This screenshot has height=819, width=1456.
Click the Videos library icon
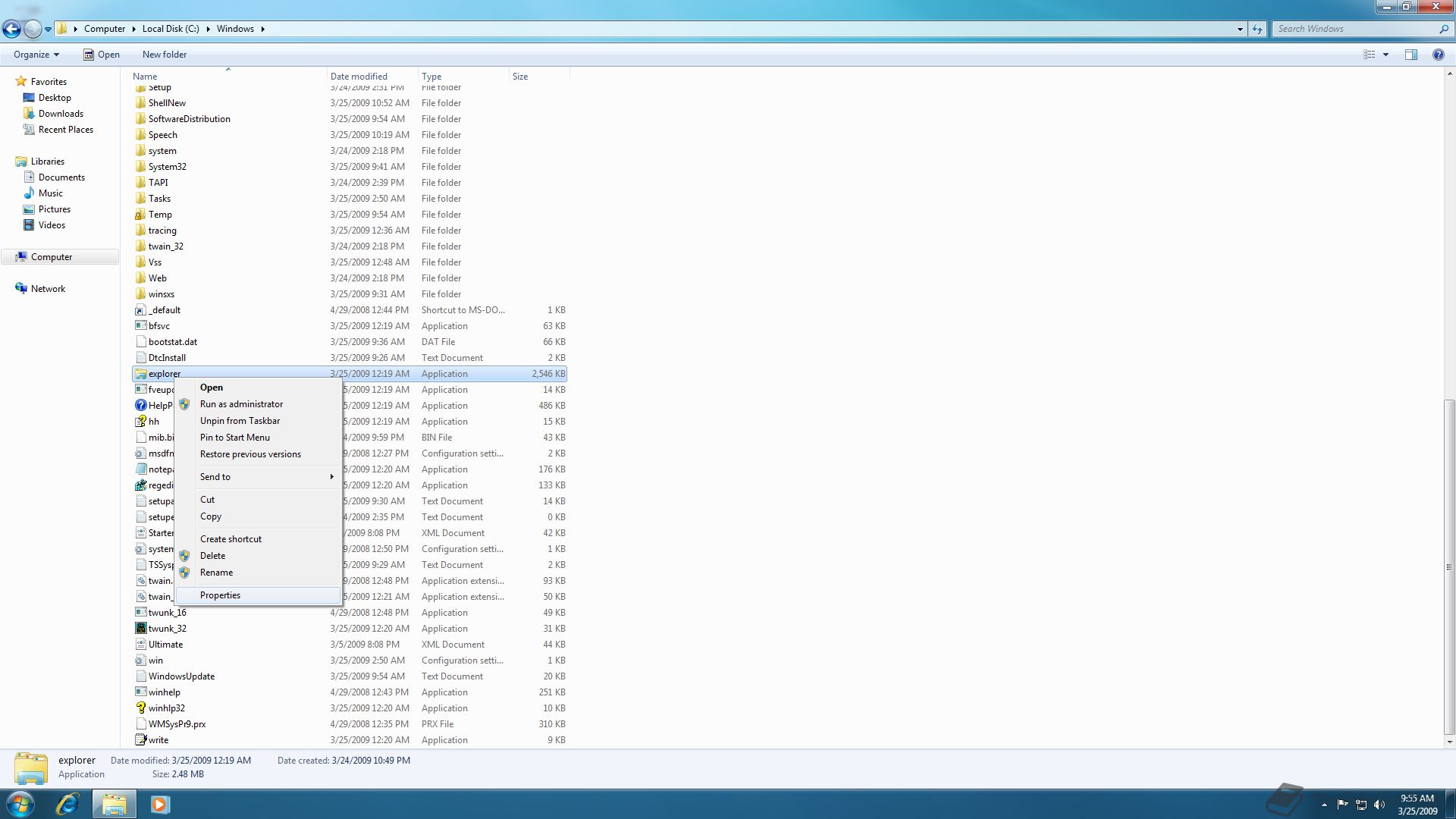click(29, 225)
